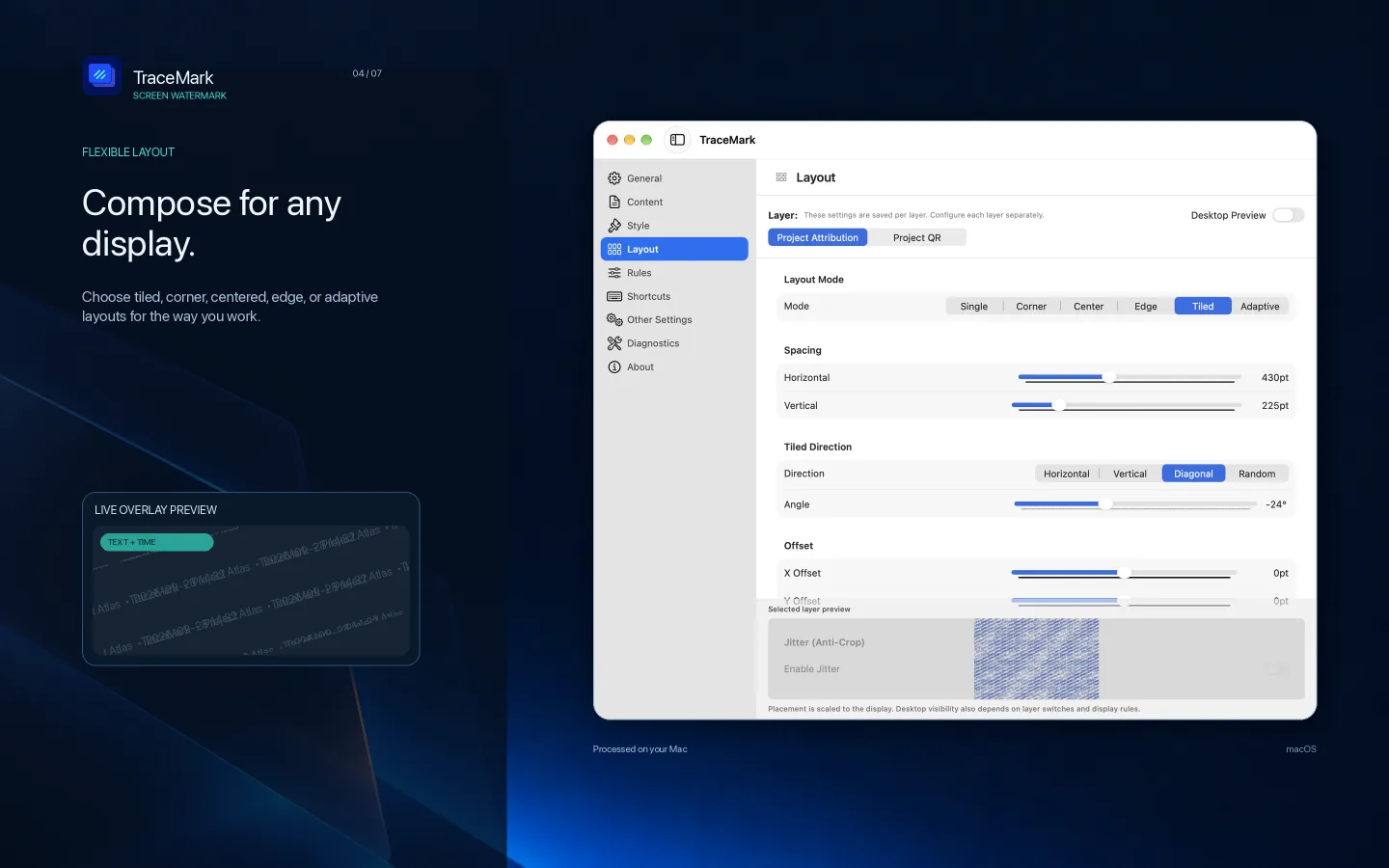Open the About section
Image resolution: width=1389 pixels, height=868 pixels.
[x=674, y=366]
